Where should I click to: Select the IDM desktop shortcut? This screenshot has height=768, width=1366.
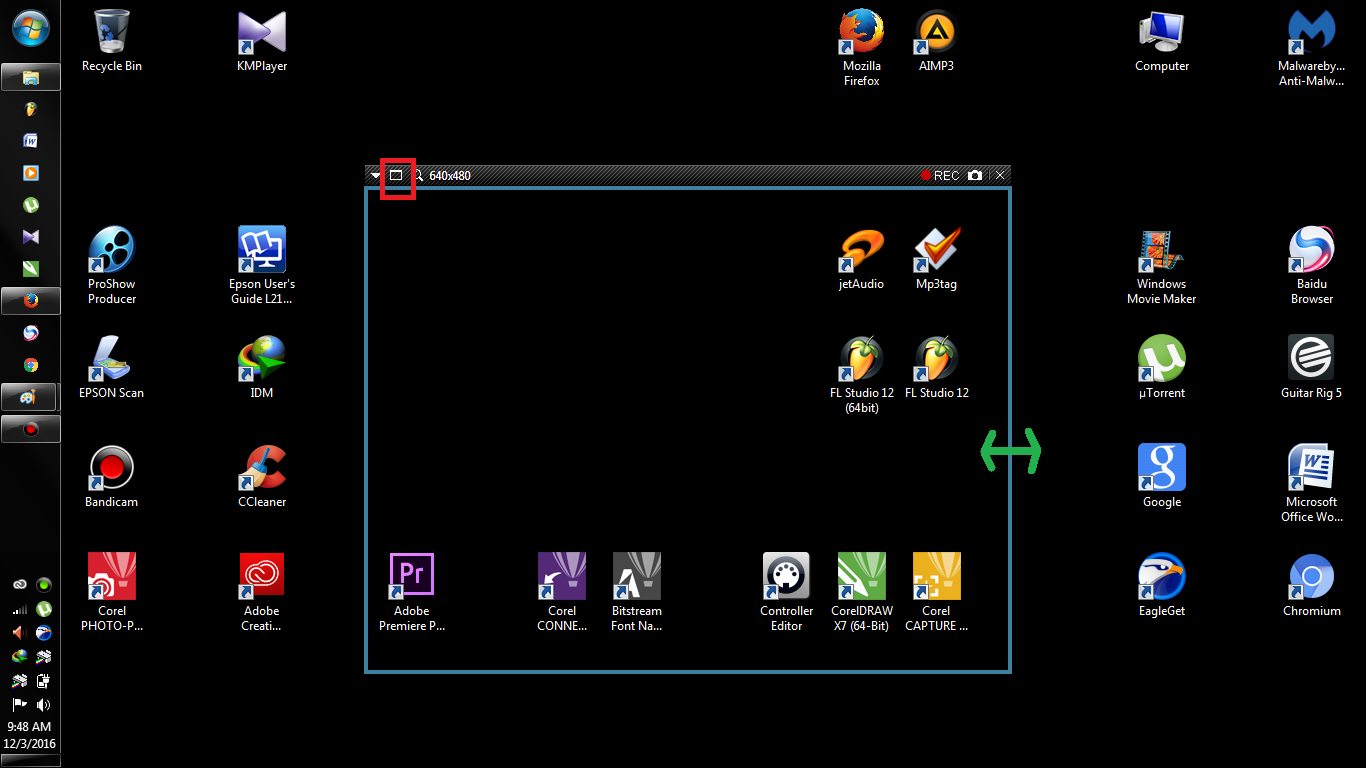(x=262, y=368)
